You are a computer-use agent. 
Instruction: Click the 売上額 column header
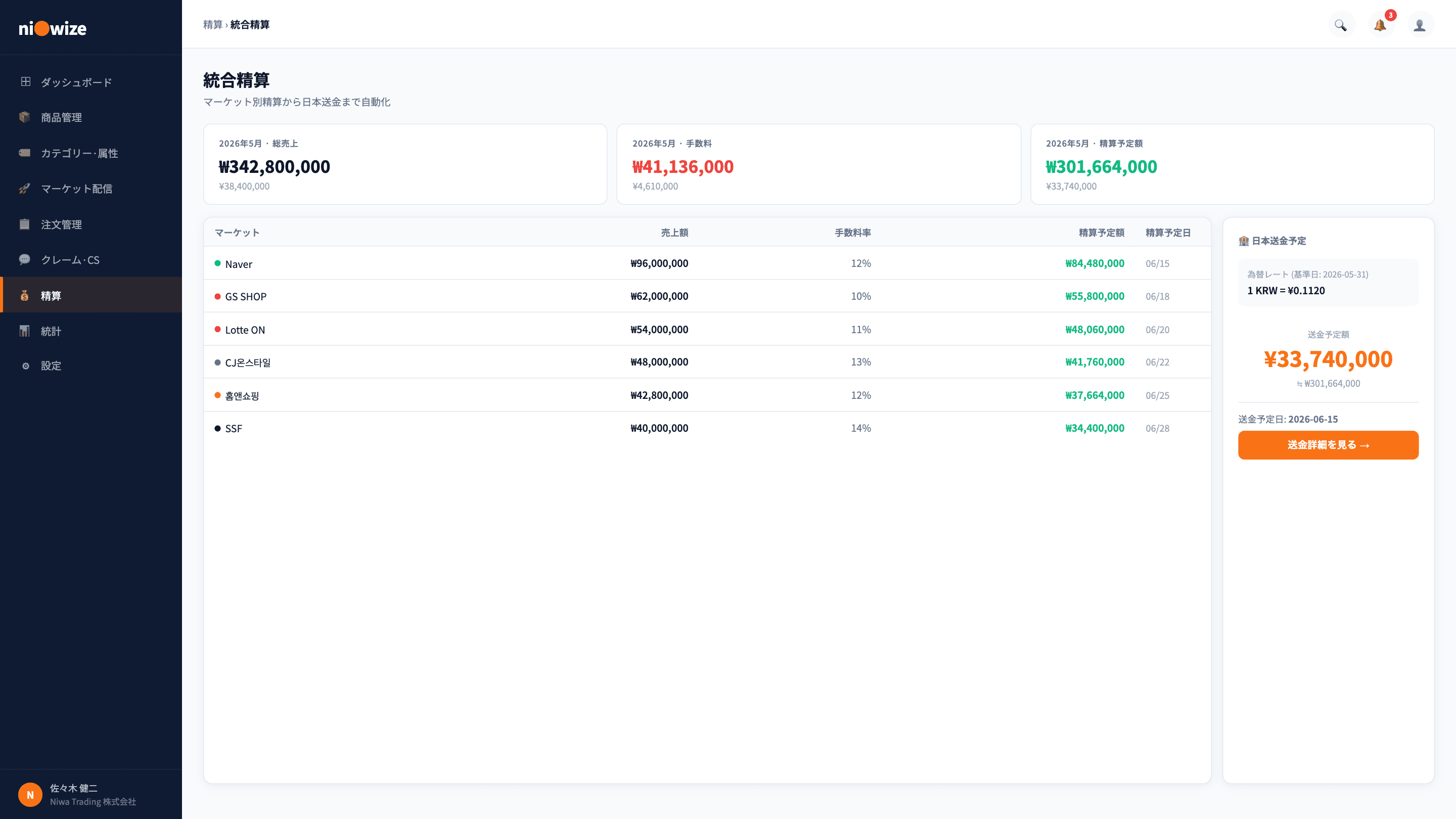click(674, 233)
